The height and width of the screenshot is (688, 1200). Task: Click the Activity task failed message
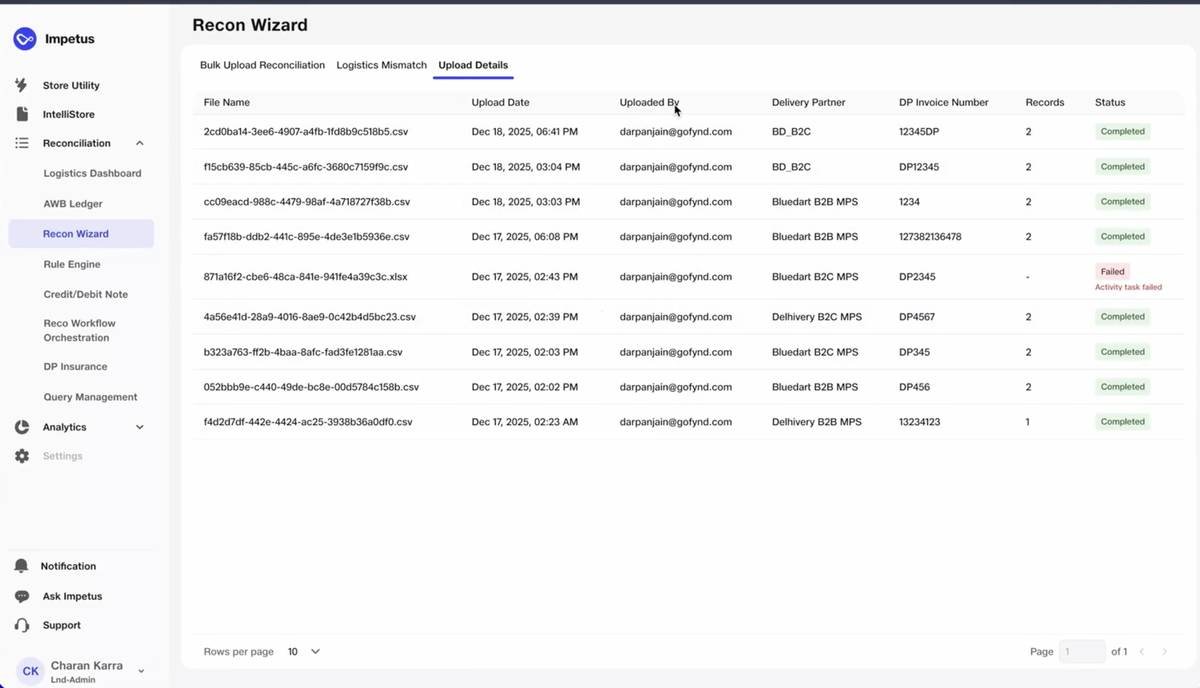point(1128,287)
